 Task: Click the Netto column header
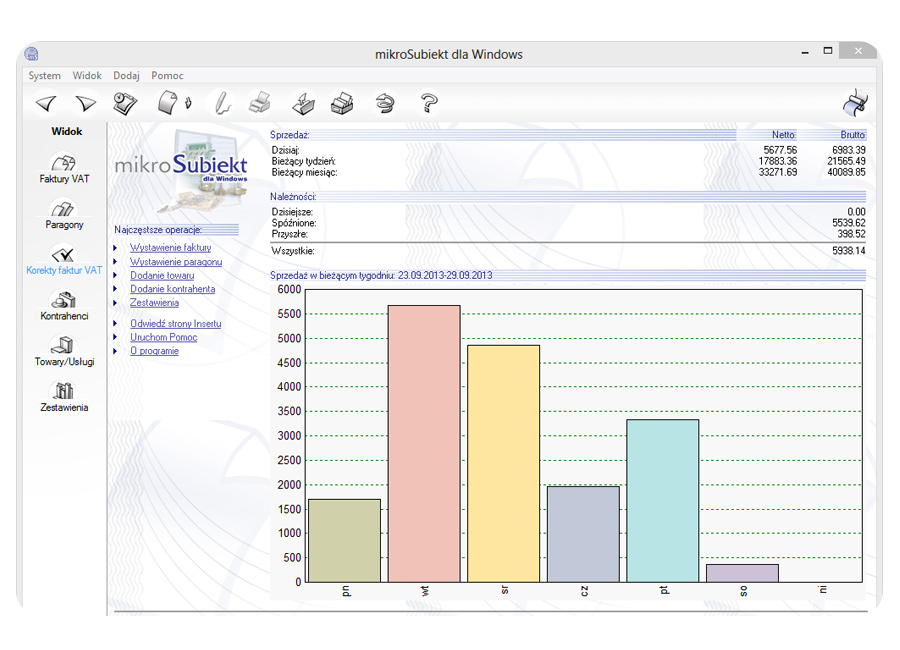[783, 135]
